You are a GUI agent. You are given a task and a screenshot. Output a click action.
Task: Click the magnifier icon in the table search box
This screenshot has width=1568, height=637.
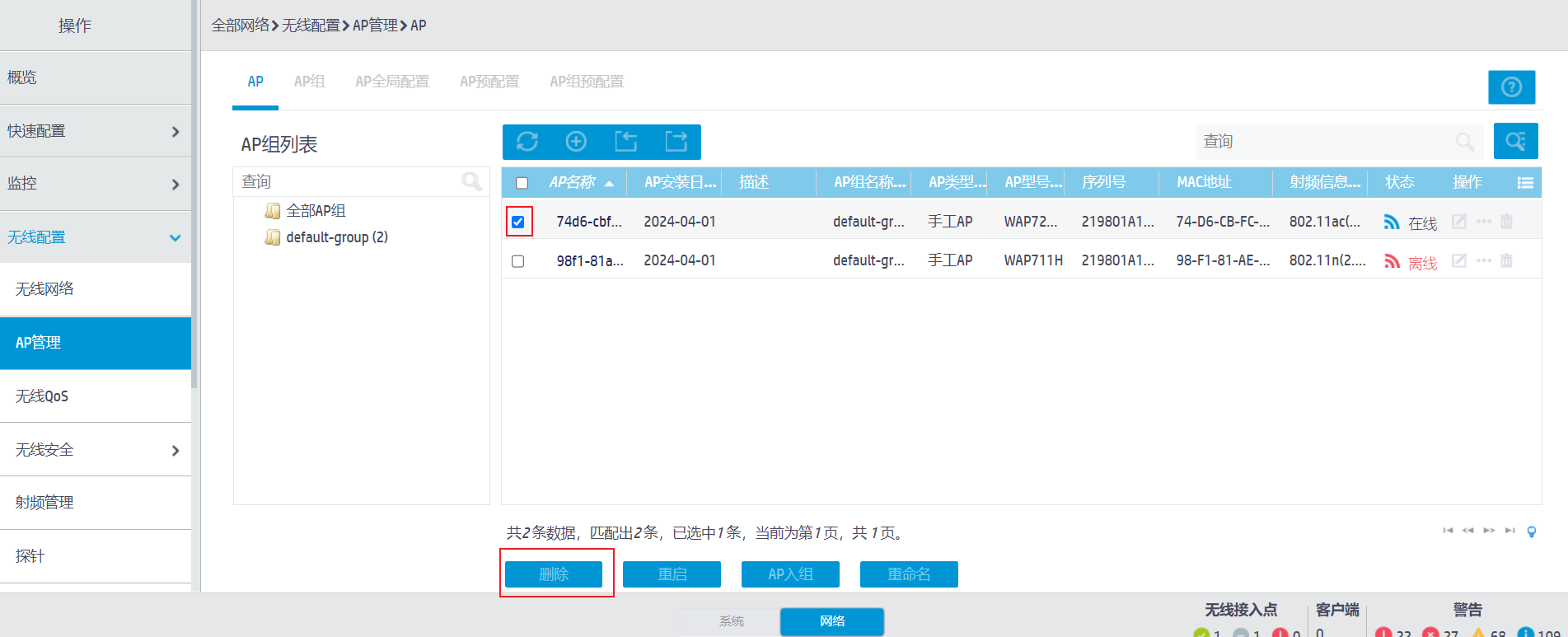(1465, 142)
